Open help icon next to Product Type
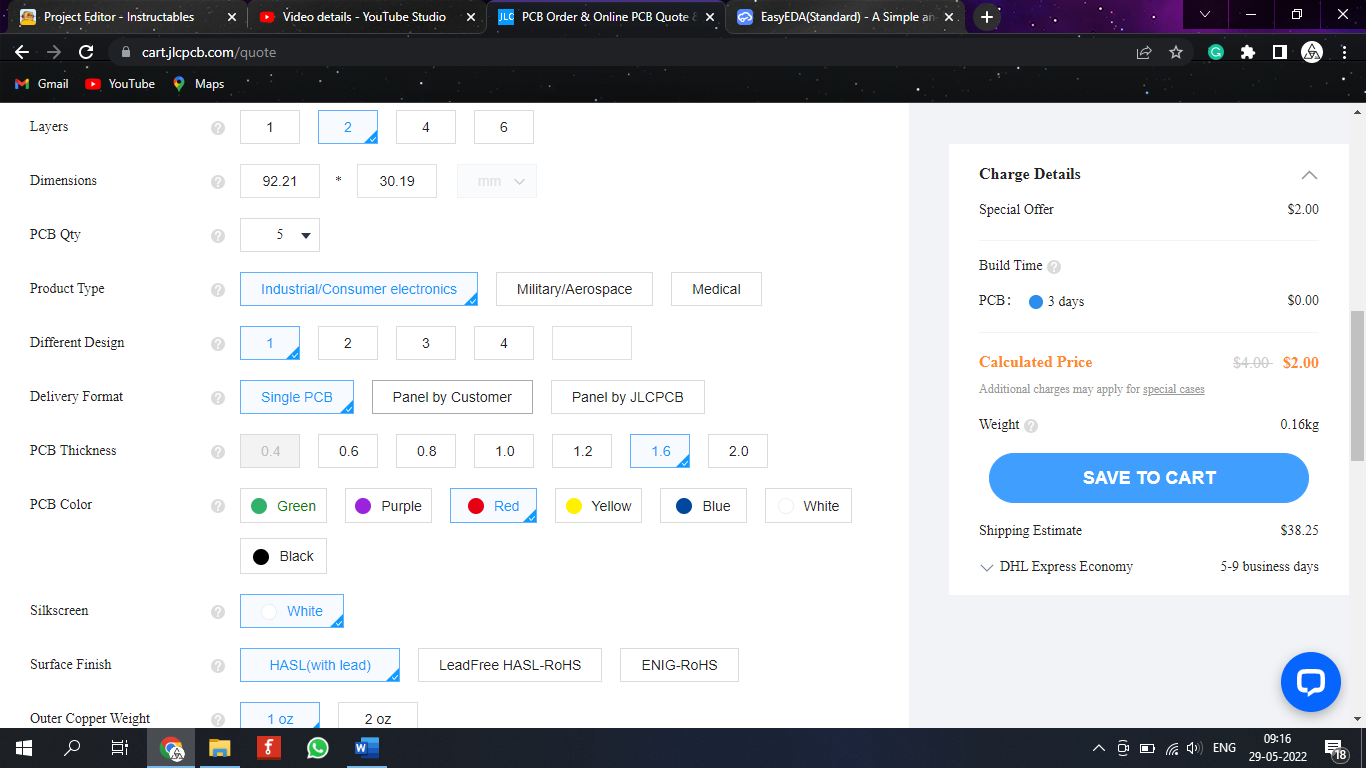This screenshot has height=768, width=1366. coord(218,290)
